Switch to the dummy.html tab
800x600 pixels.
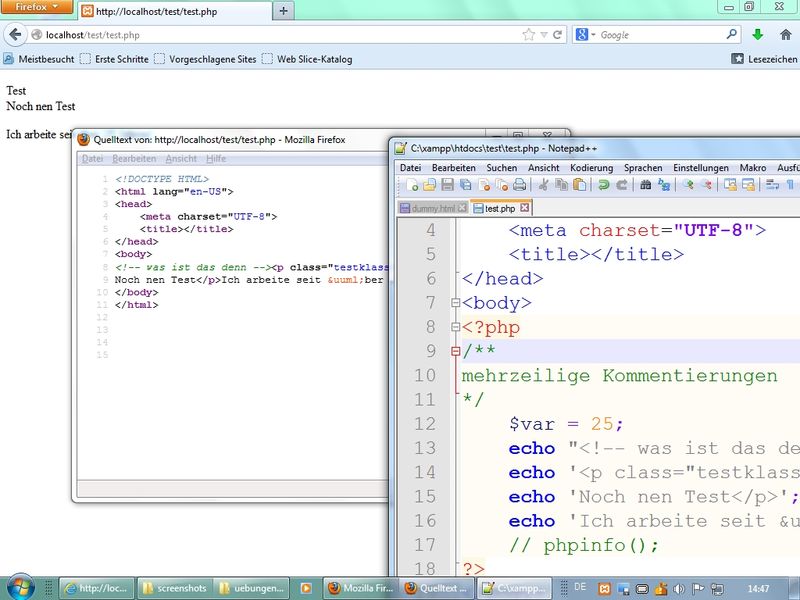[x=433, y=208]
